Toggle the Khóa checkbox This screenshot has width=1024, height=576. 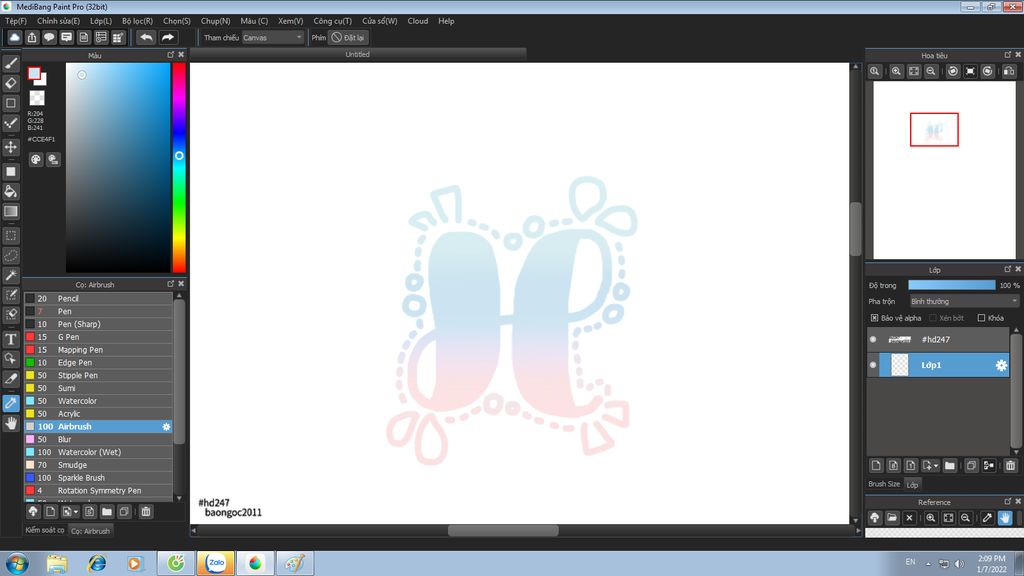coord(981,318)
